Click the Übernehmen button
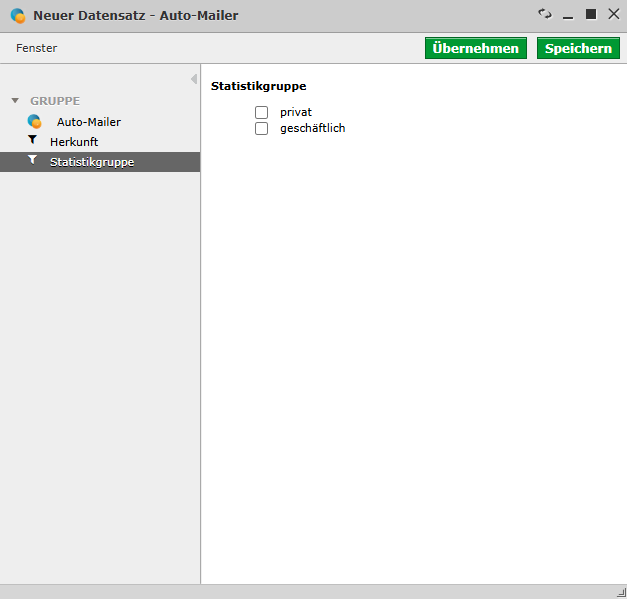627x599 pixels. click(476, 48)
